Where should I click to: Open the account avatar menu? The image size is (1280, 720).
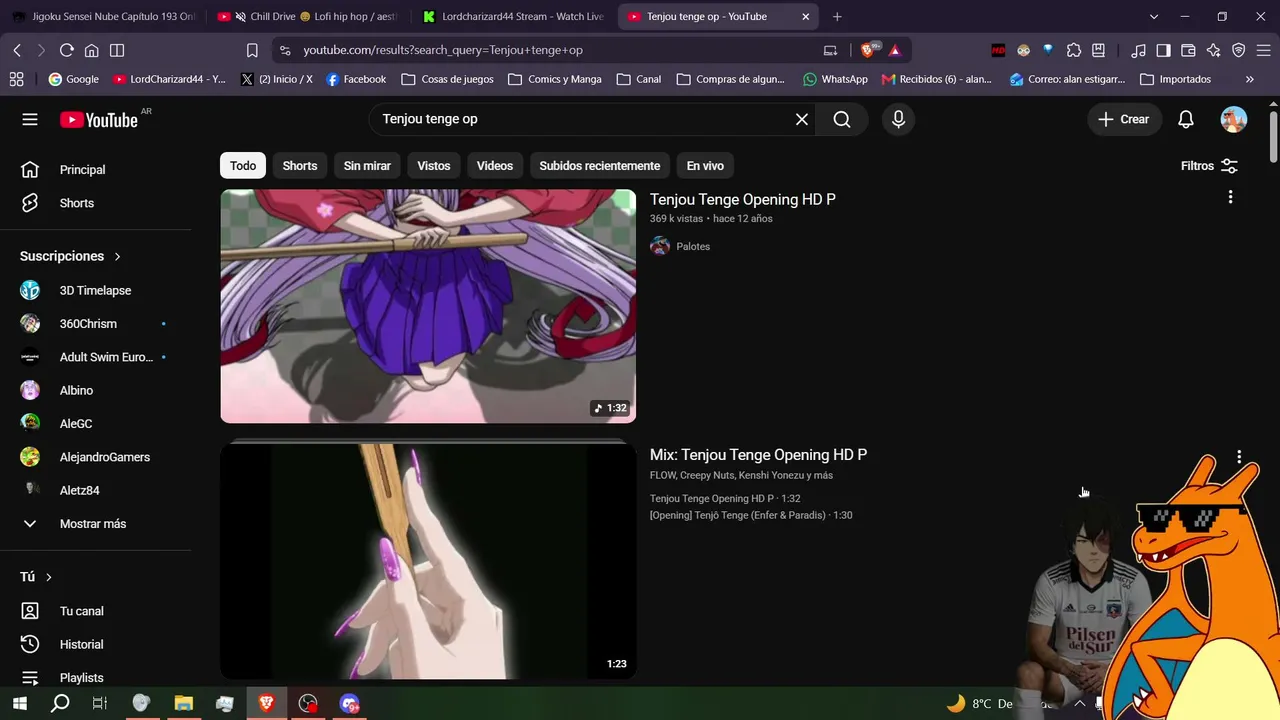1234,119
